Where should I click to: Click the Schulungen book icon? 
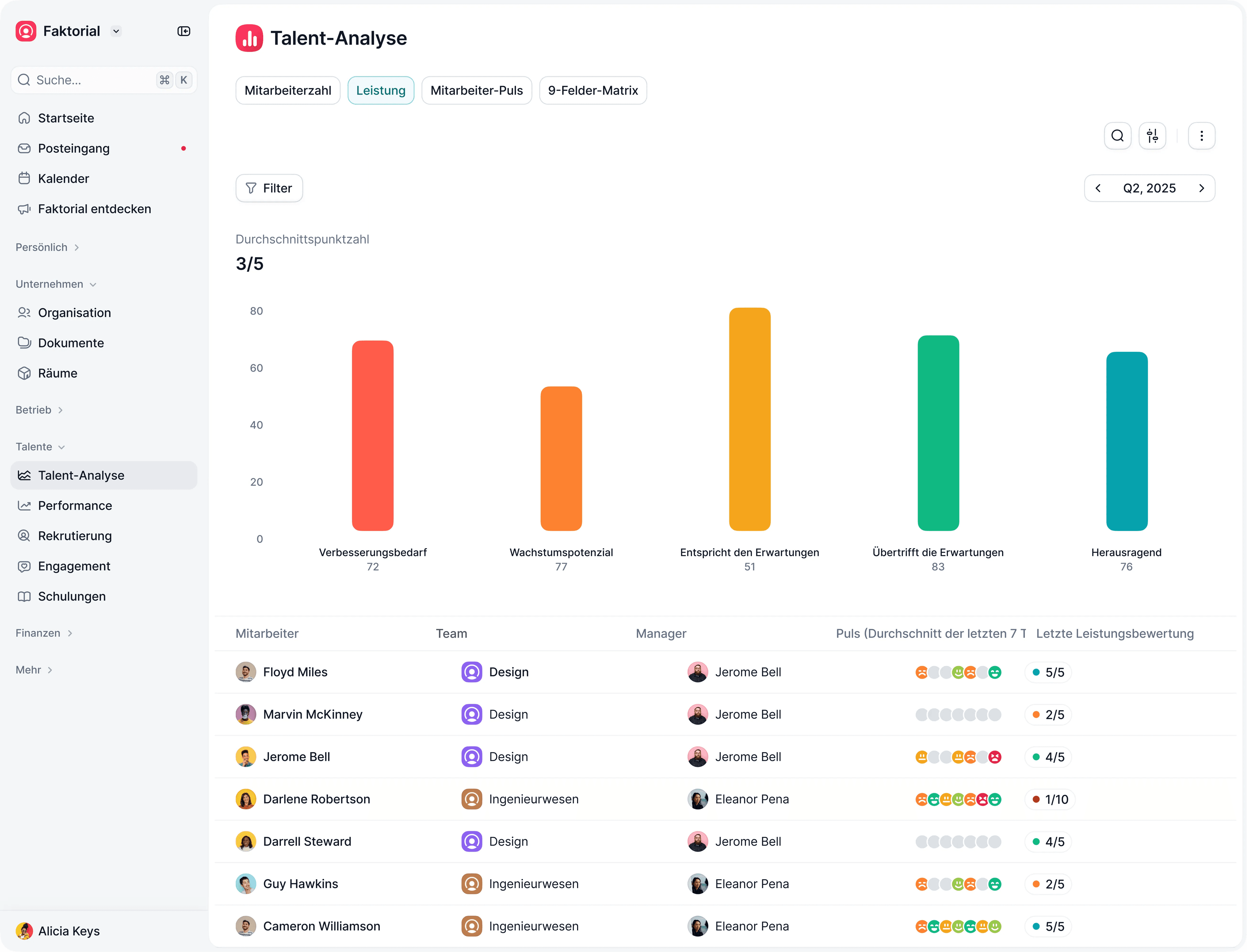point(24,597)
